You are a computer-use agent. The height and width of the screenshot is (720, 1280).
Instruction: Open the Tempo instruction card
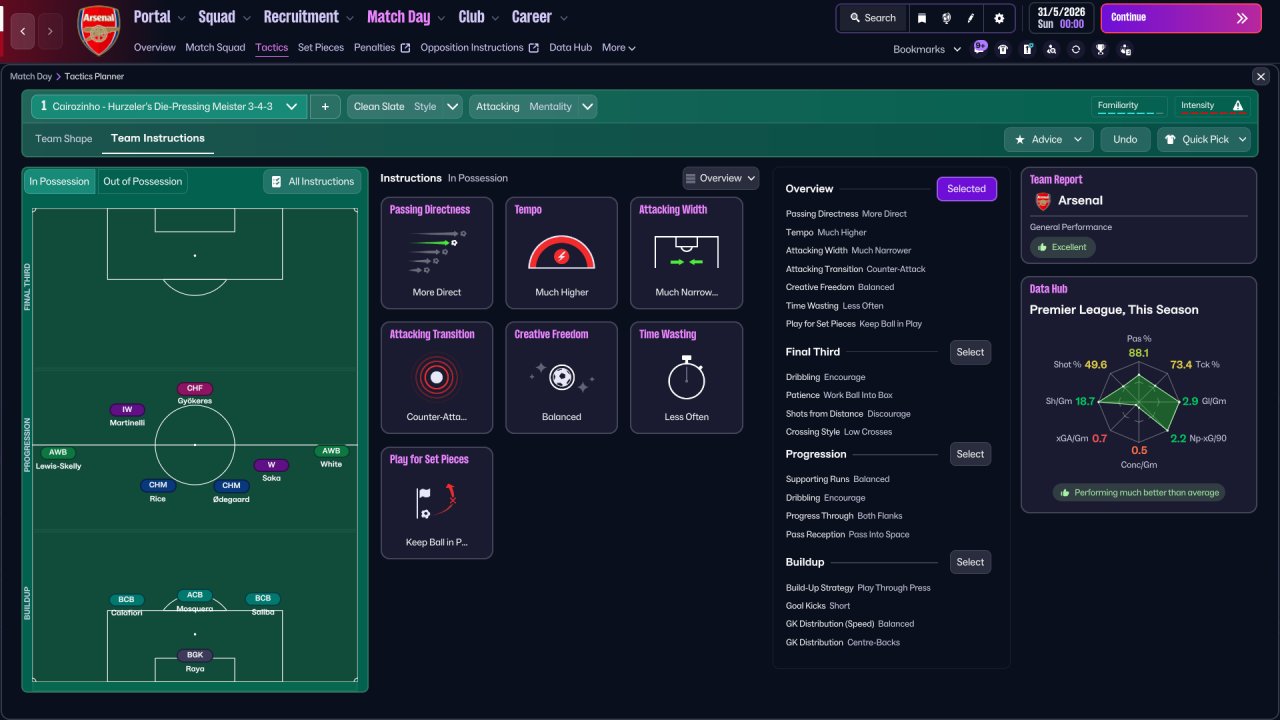point(562,252)
